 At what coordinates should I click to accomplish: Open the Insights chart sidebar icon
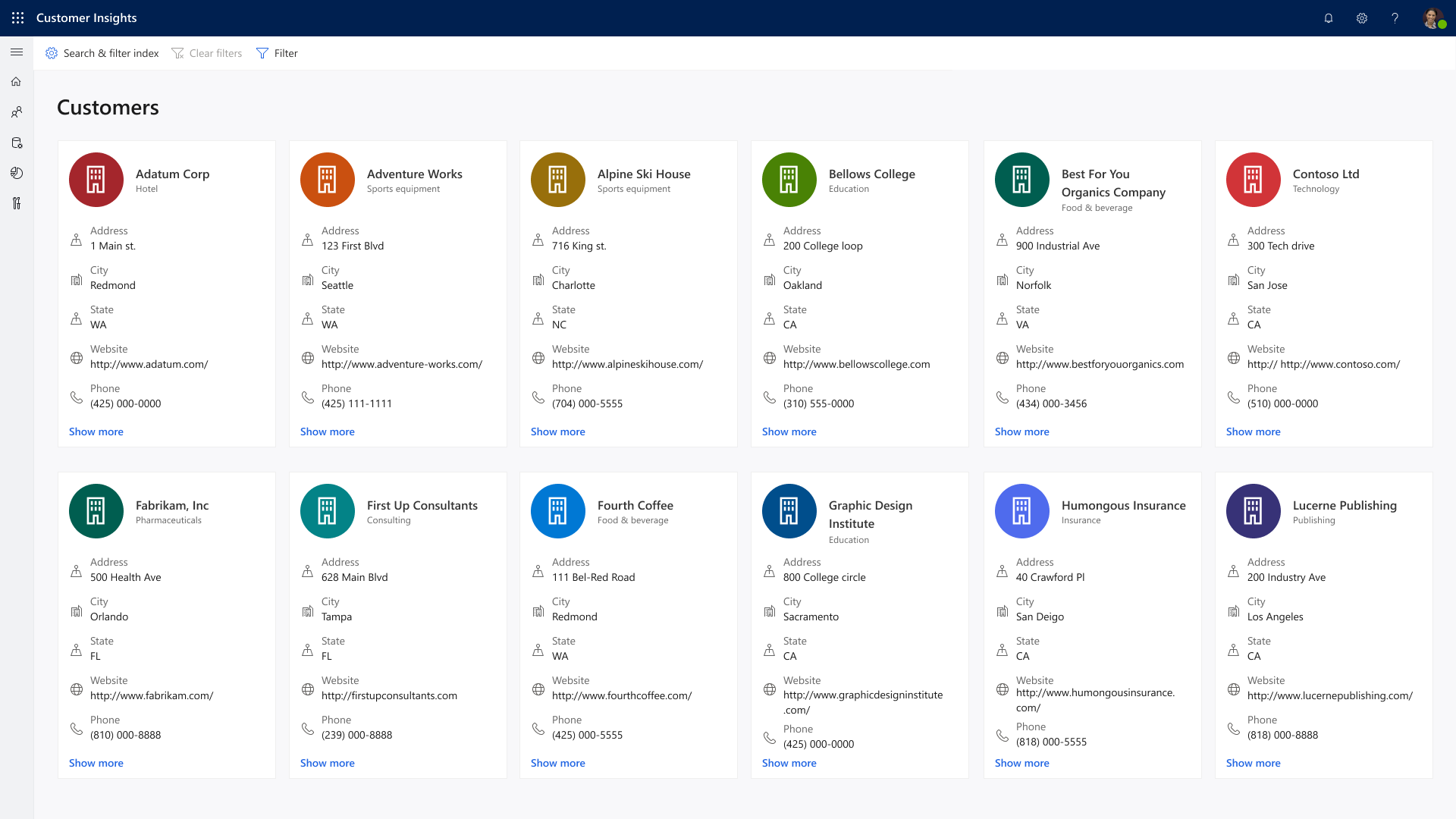pos(17,173)
